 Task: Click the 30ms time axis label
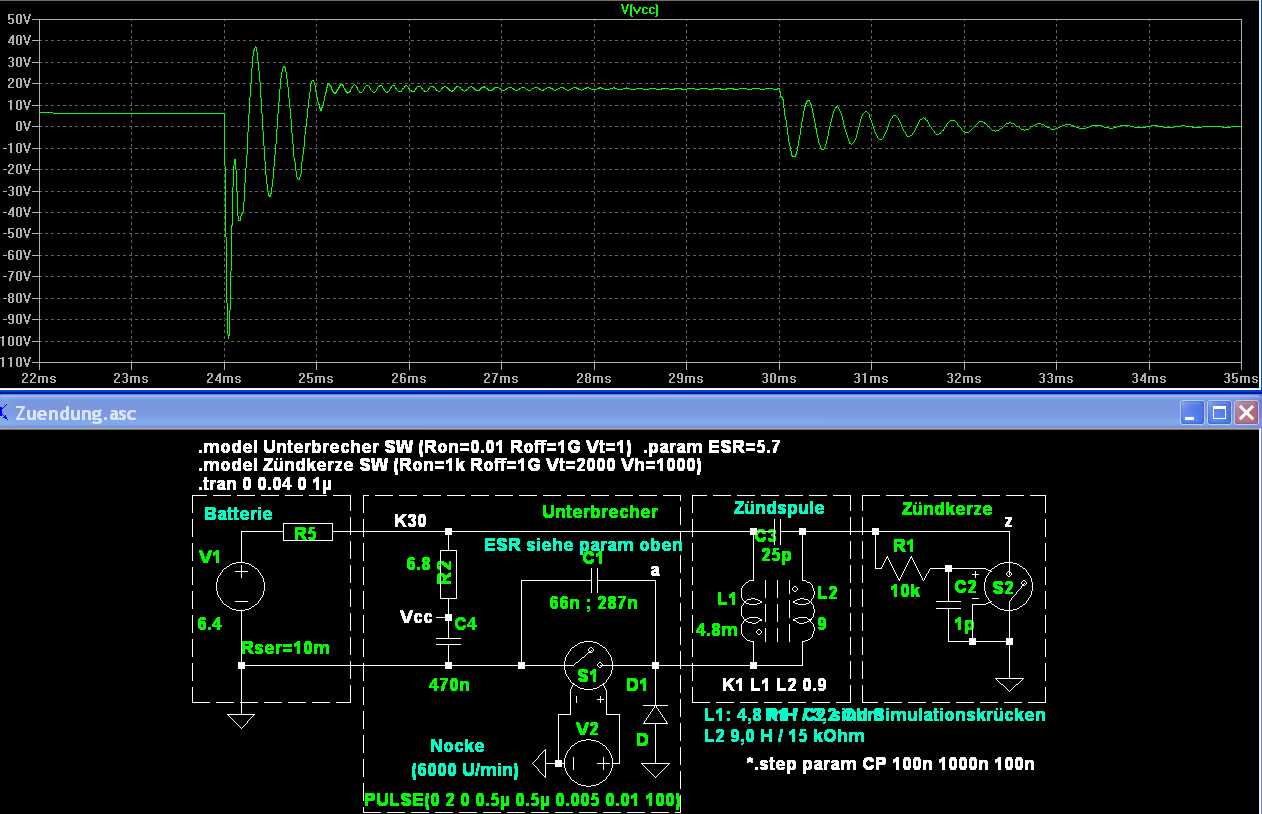click(778, 378)
